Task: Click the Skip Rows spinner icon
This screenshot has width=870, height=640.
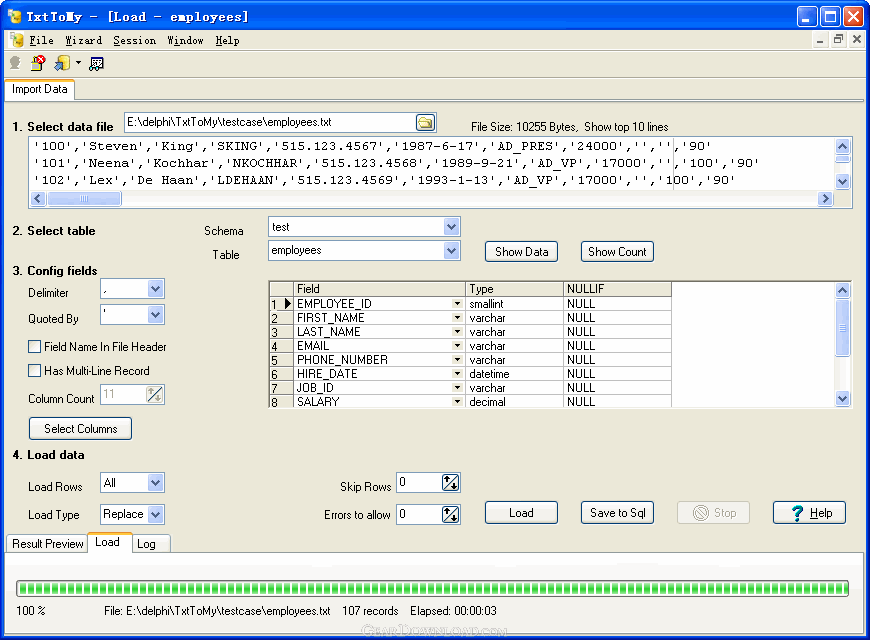Action: click(451, 483)
